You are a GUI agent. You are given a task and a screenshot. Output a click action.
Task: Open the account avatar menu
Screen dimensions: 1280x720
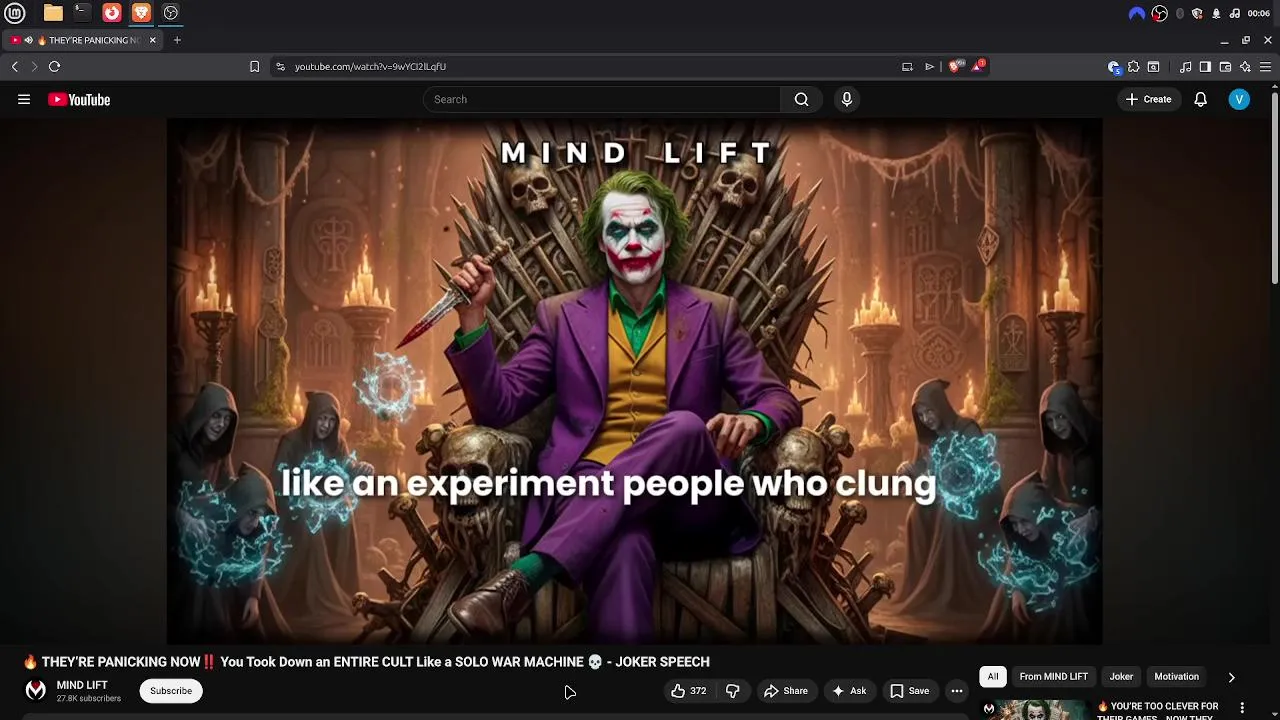pos(1239,99)
